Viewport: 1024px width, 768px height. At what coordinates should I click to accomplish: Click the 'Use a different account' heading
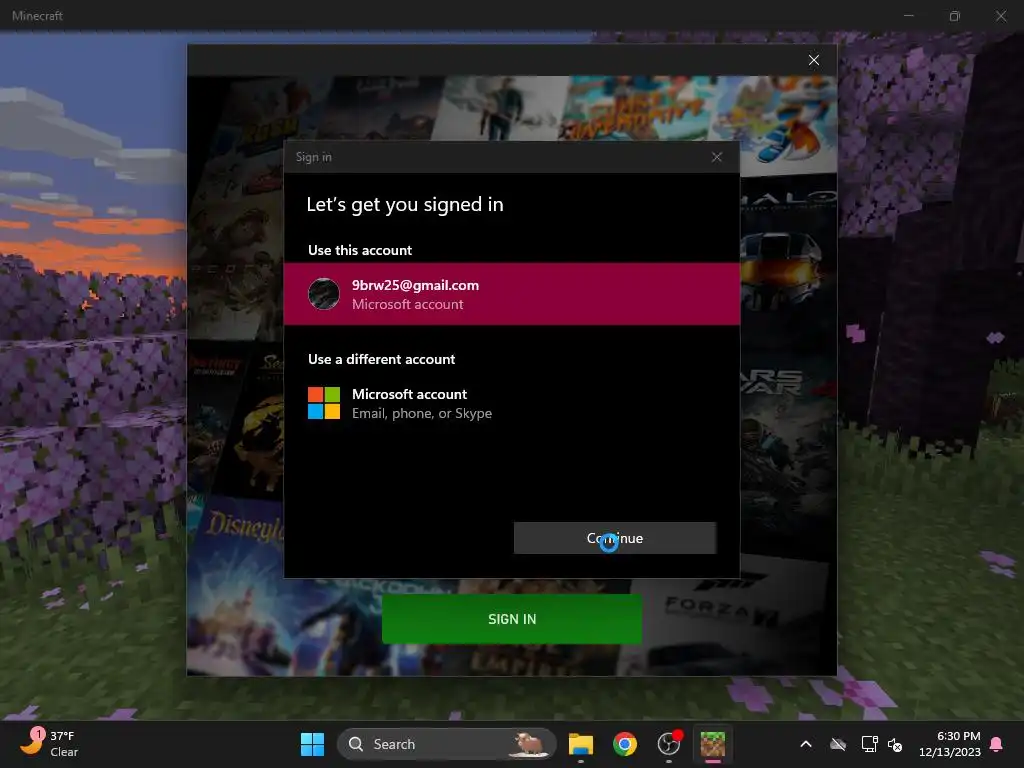point(381,359)
